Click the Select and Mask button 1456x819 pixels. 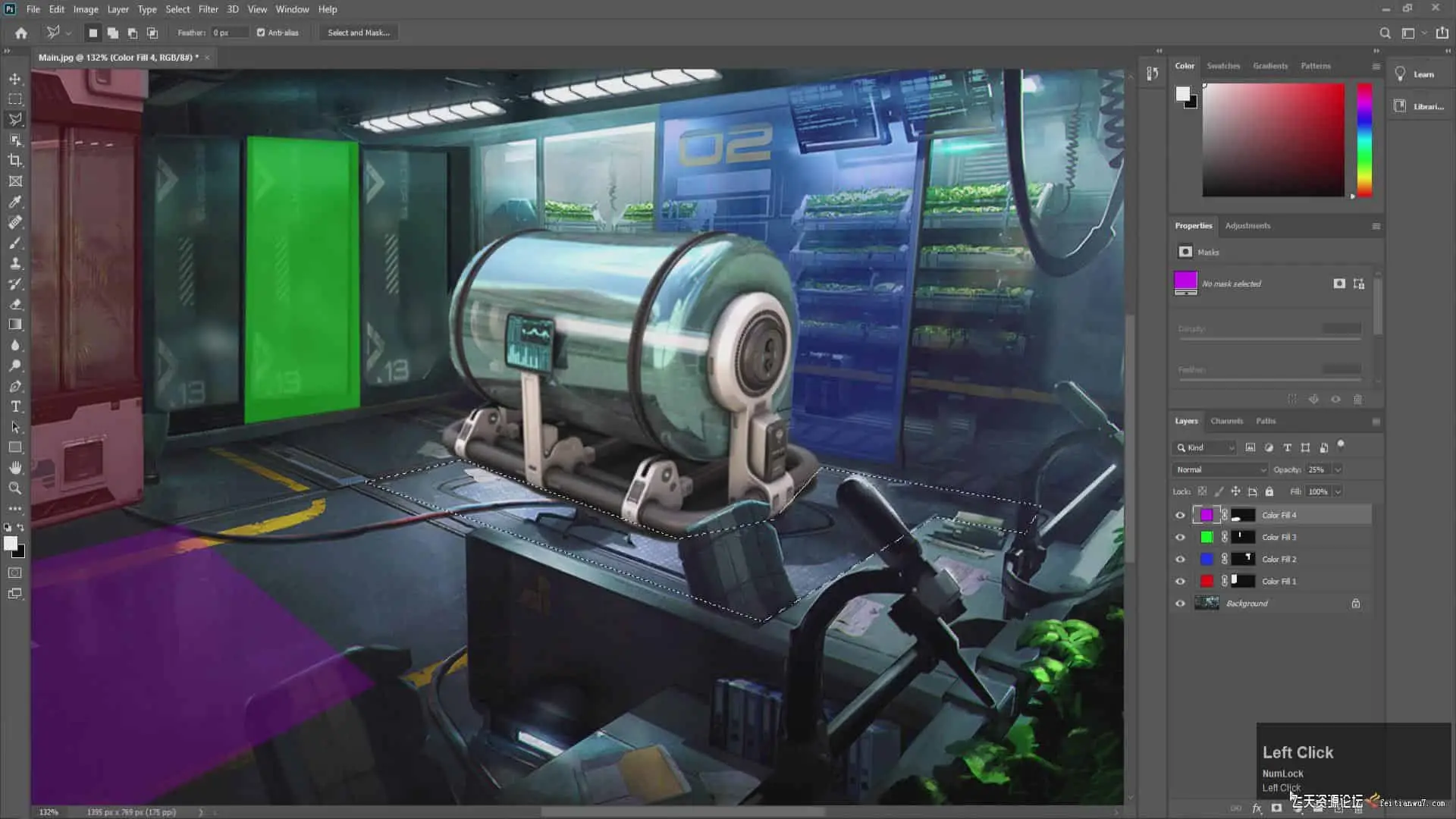pyautogui.click(x=359, y=33)
